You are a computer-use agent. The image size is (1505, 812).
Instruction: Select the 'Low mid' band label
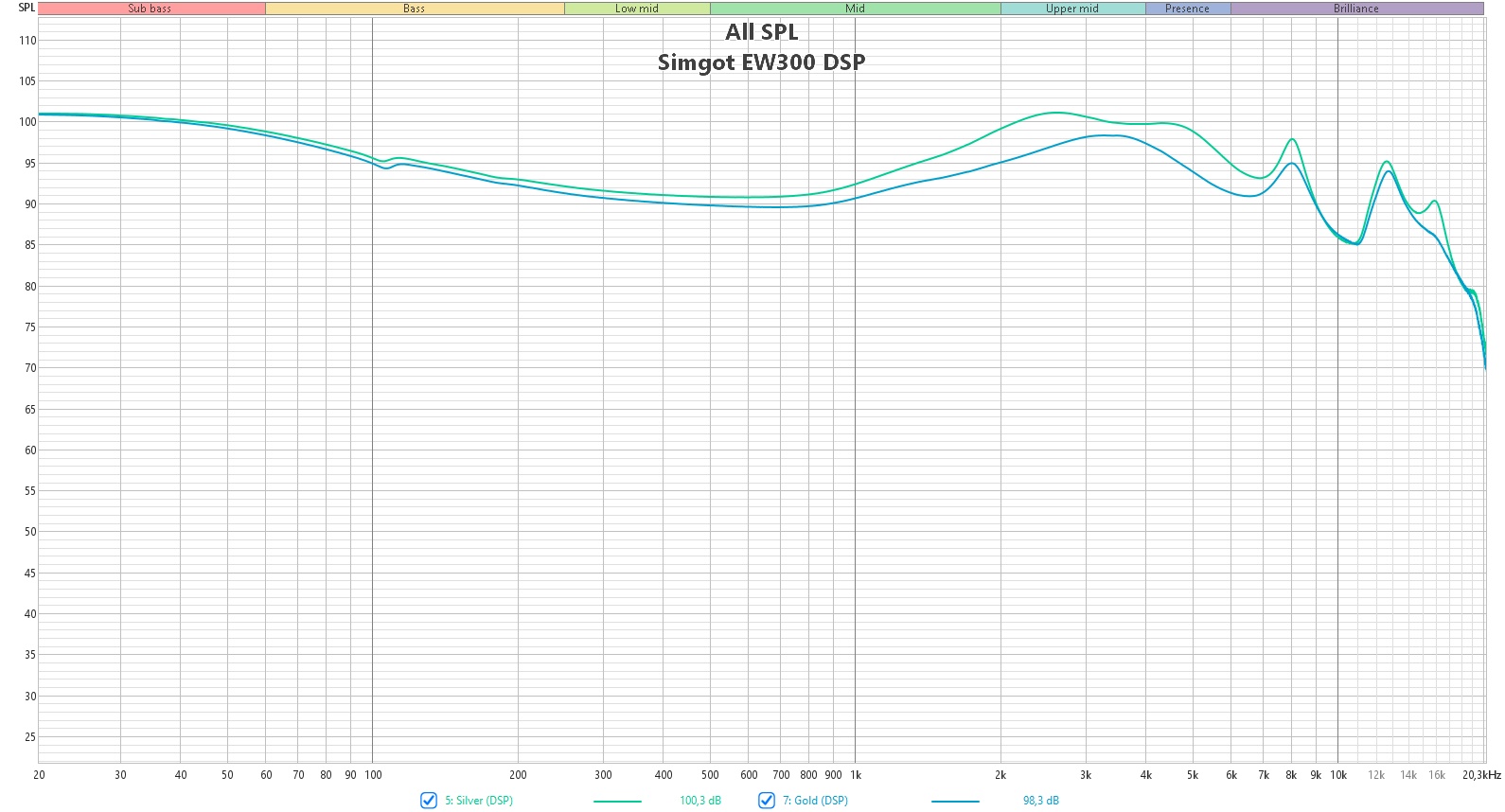(637, 9)
